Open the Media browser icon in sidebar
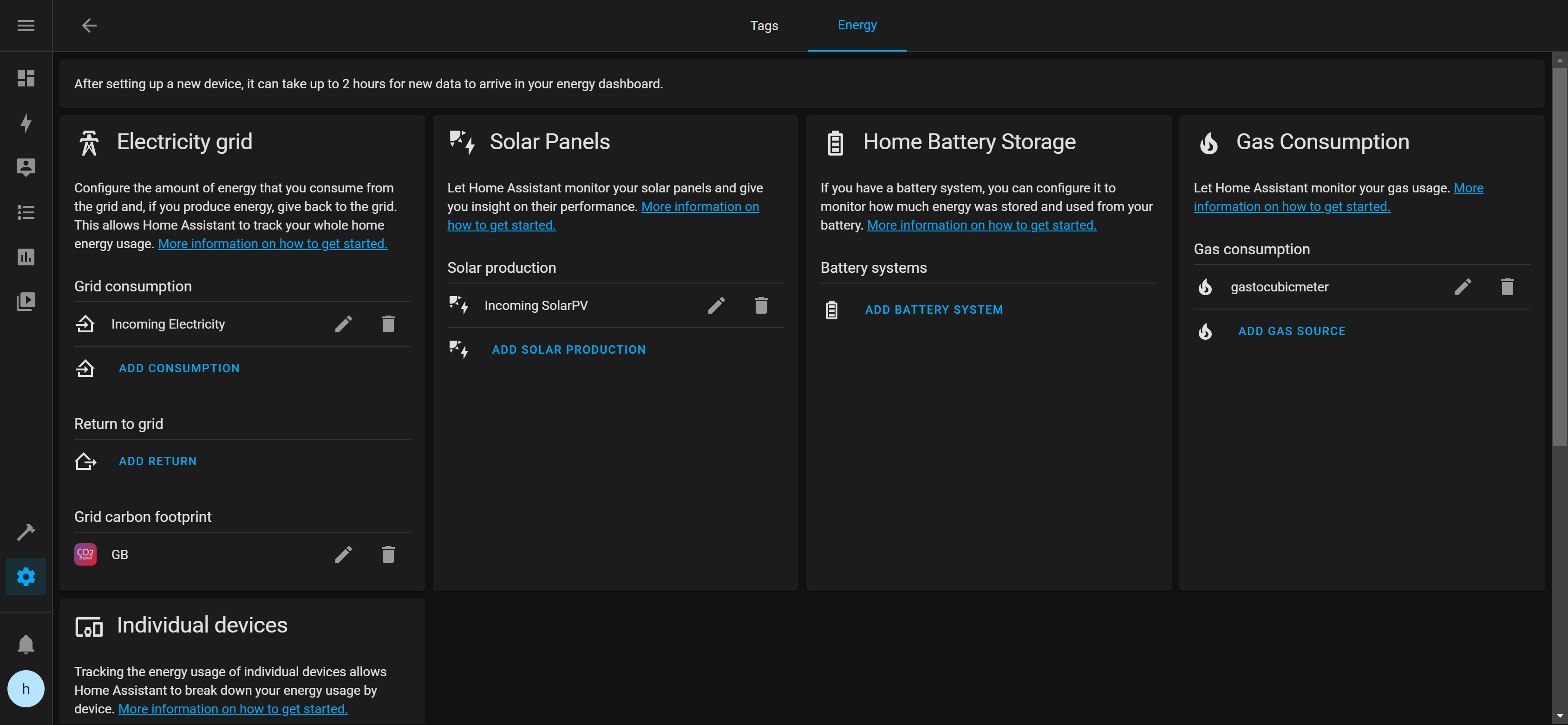This screenshot has width=1568, height=725. click(x=26, y=301)
